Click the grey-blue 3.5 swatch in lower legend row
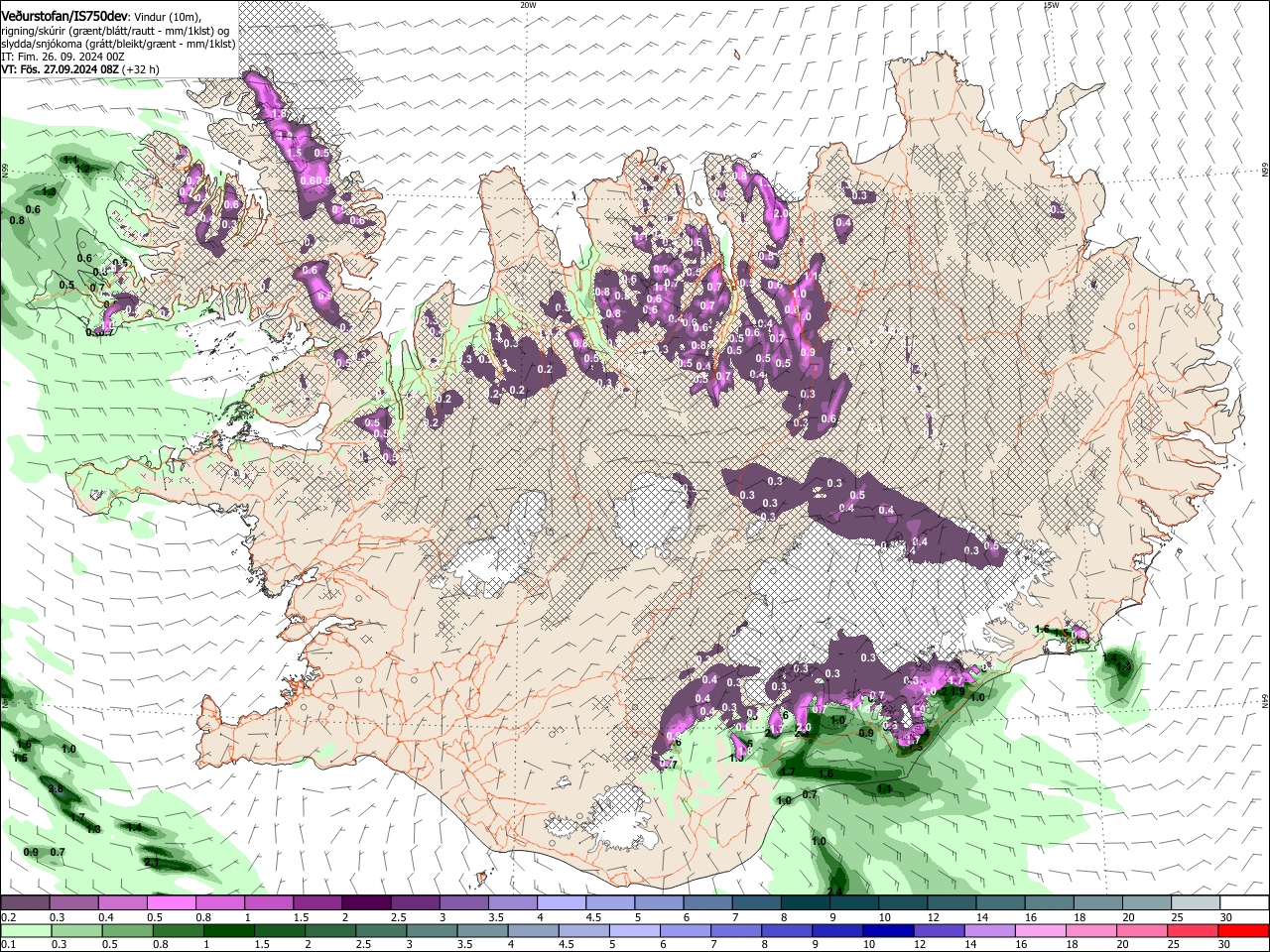The width and height of the screenshot is (1270, 952). pyautogui.click(x=482, y=930)
